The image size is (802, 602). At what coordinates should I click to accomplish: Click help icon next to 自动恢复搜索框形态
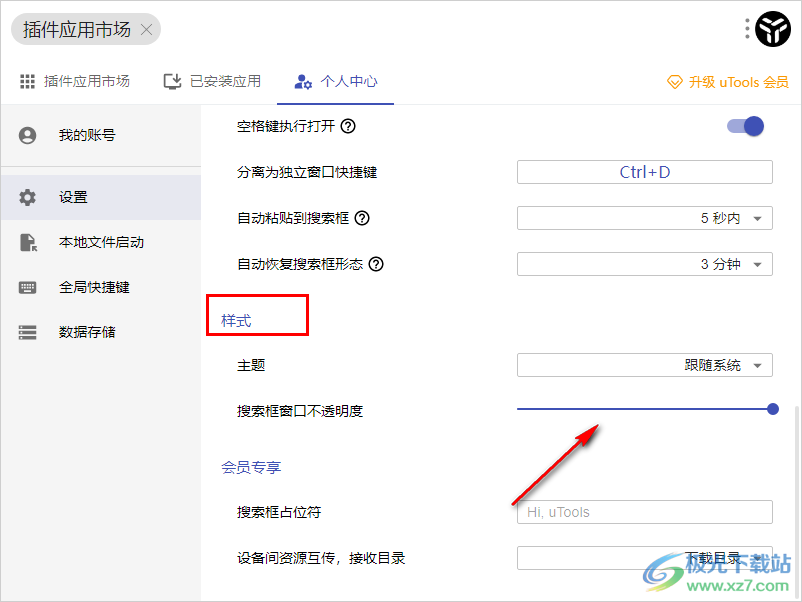click(x=376, y=264)
